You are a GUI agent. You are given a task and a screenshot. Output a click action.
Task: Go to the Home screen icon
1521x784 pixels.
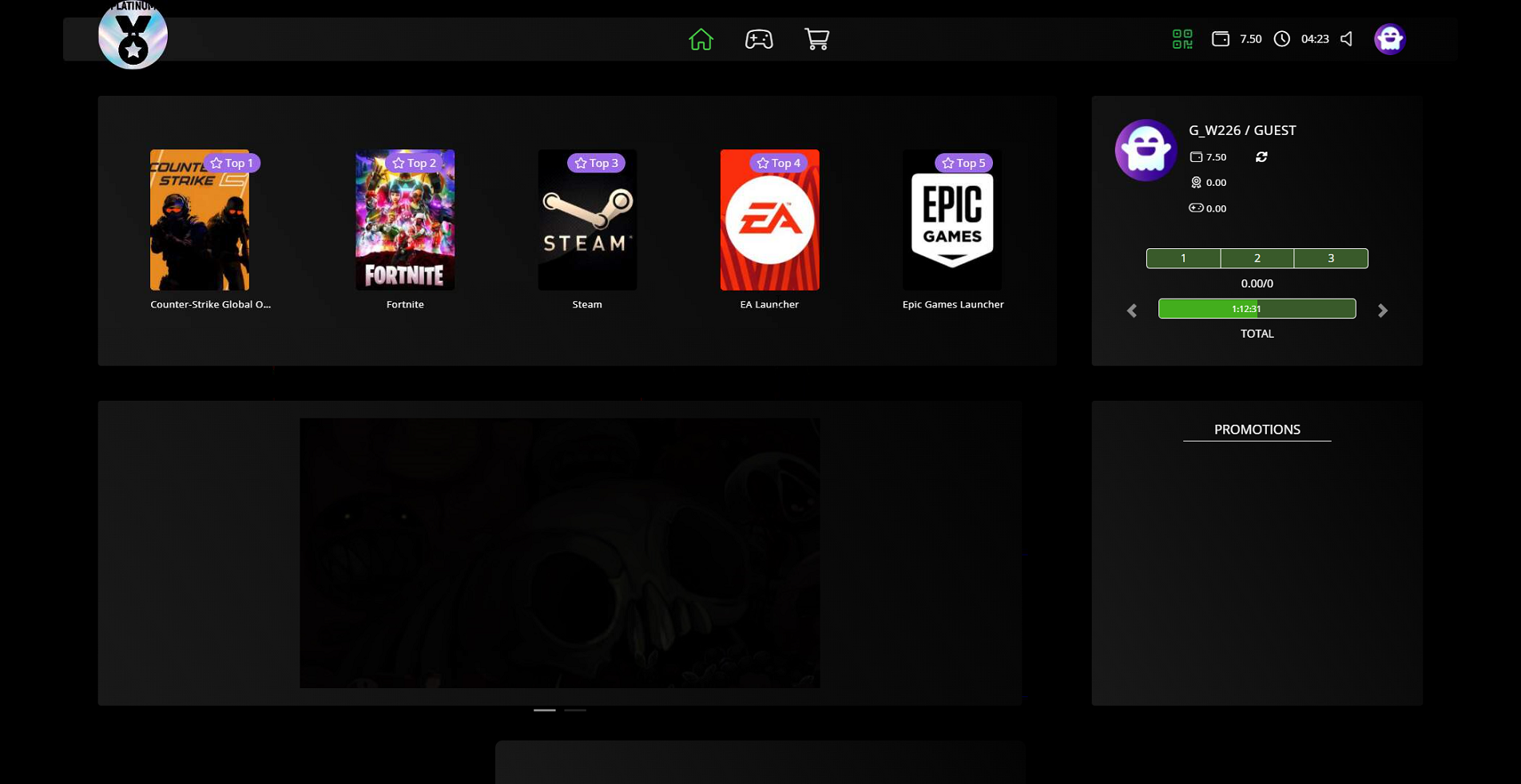701,39
